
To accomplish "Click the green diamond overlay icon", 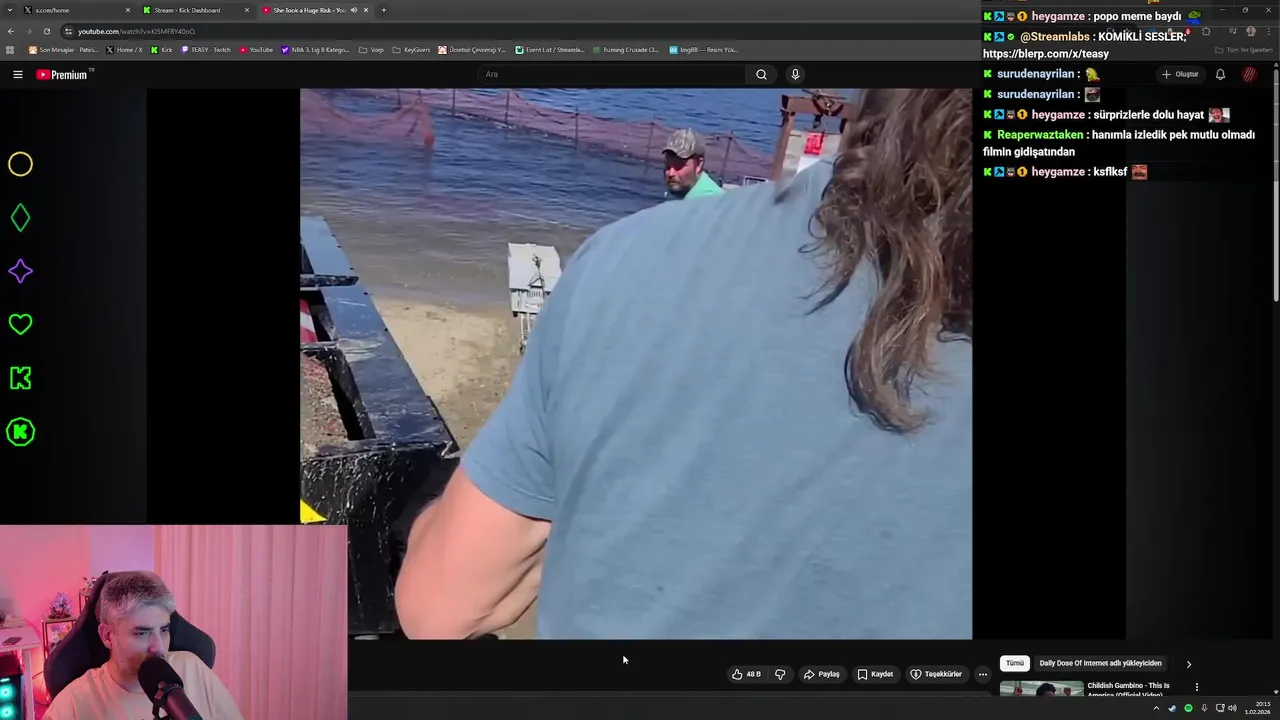I will click(x=20, y=218).
